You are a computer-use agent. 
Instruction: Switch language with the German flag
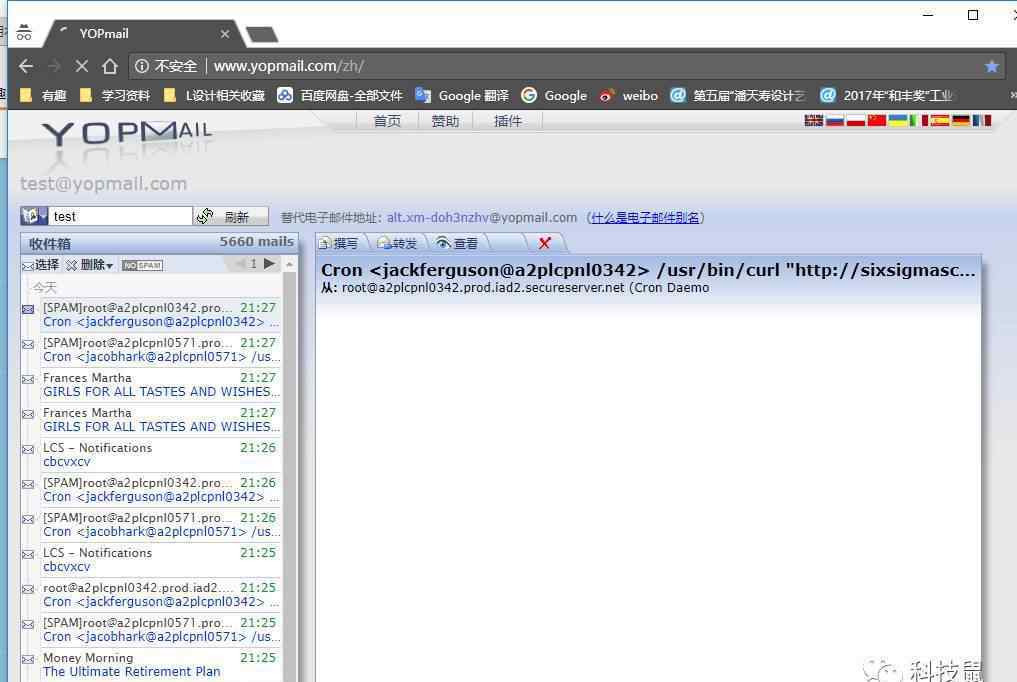961,120
